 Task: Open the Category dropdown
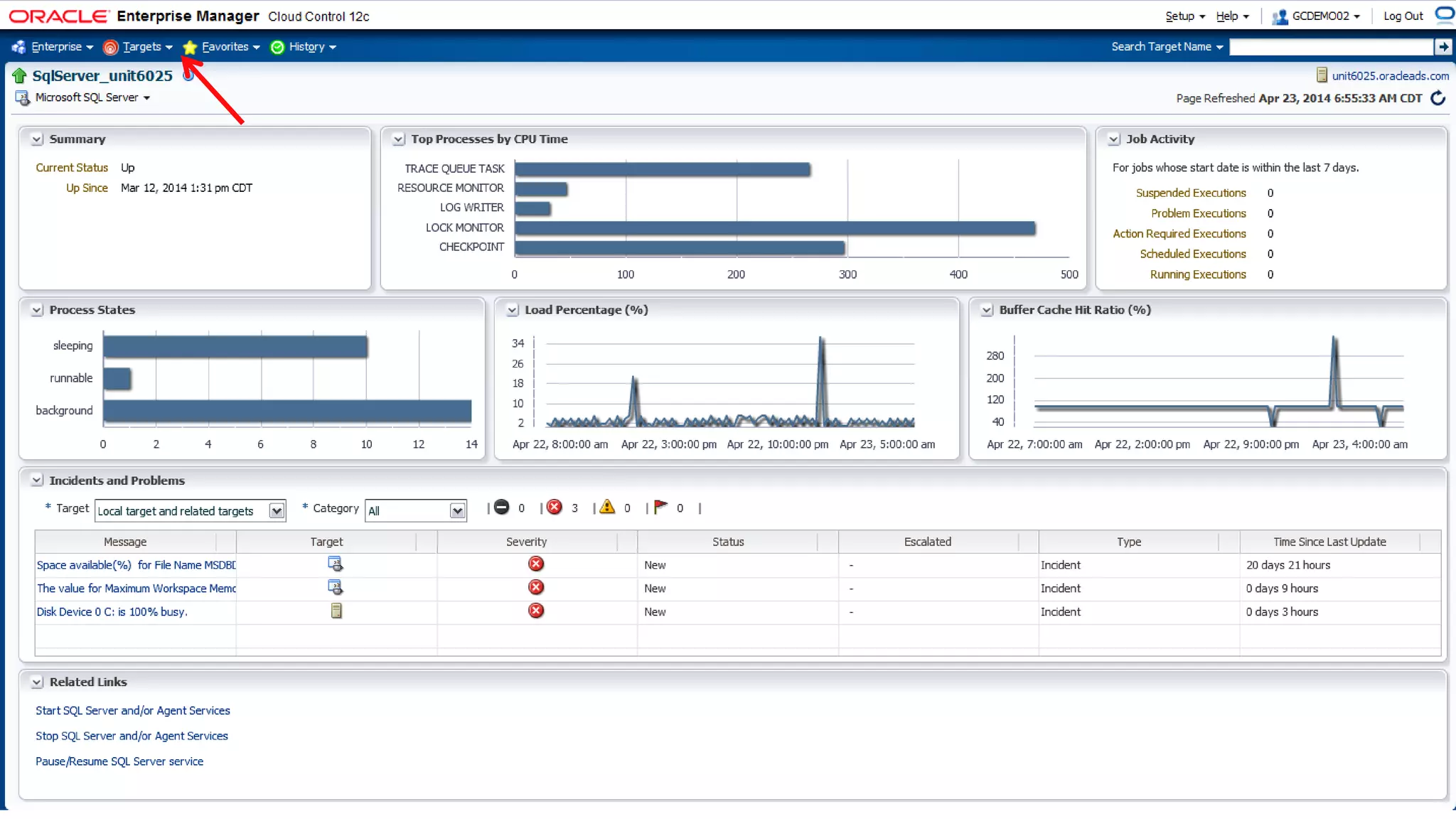click(457, 510)
